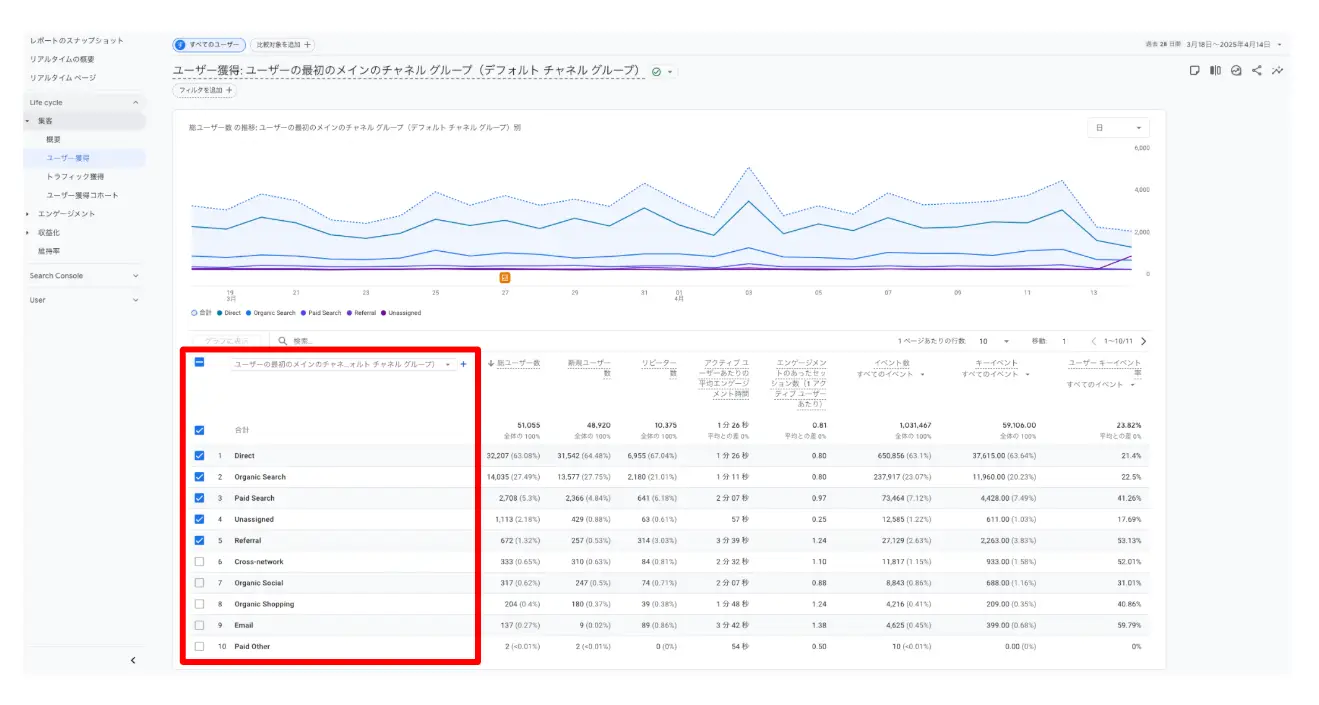Open the customize report pencil-note icon
1319x705 pixels.
pos(1194,71)
